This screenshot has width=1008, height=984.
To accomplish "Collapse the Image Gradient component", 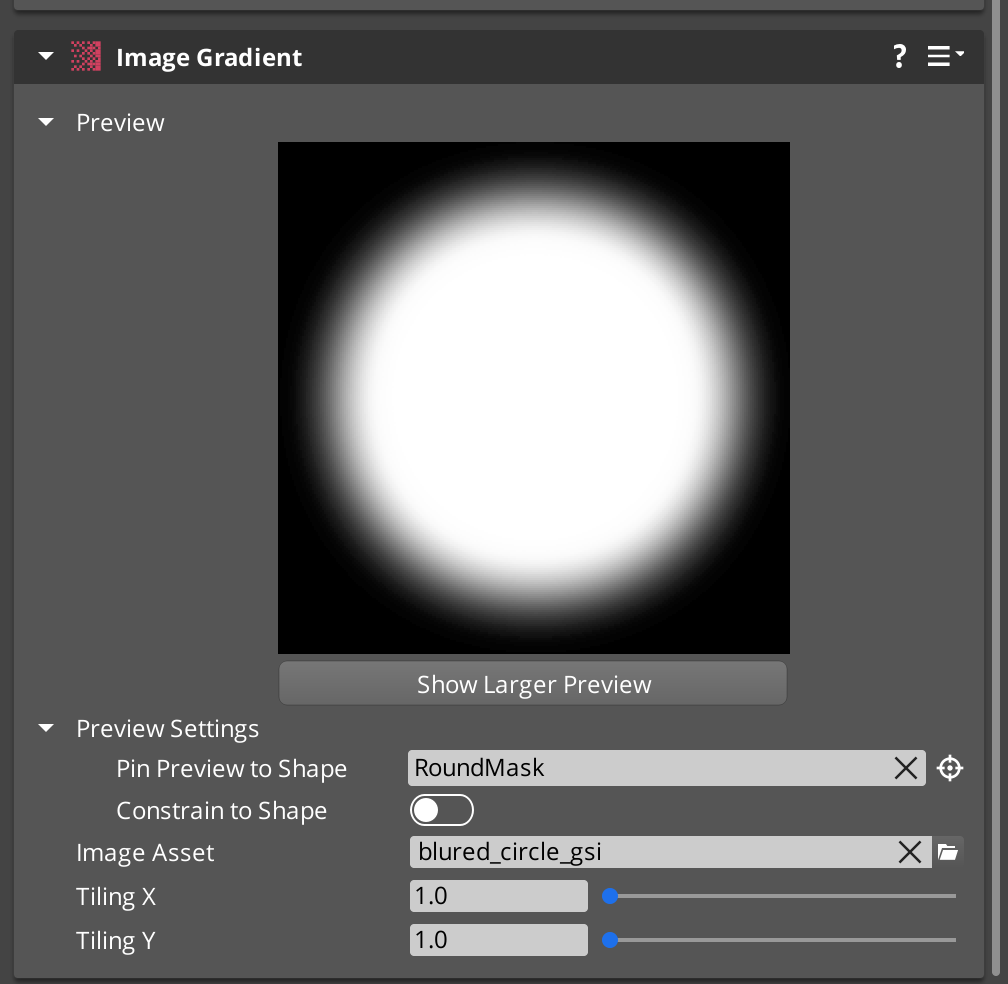I will (x=46, y=56).
